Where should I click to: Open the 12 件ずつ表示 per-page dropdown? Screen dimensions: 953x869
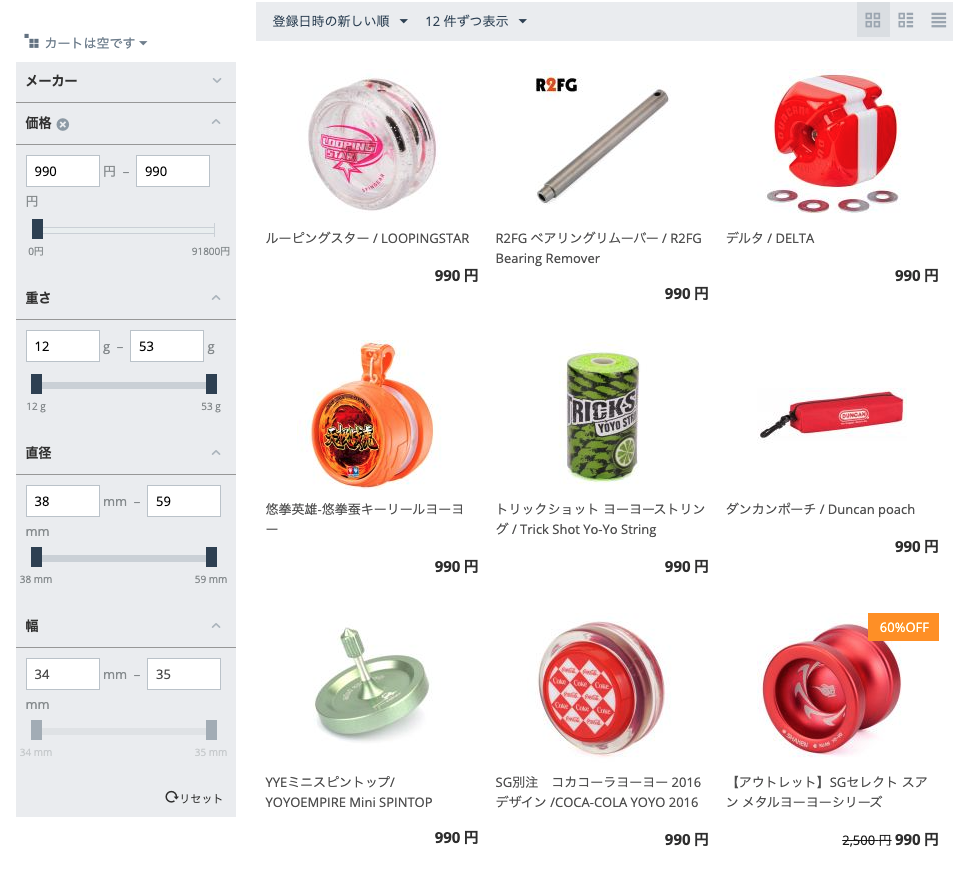476,21
